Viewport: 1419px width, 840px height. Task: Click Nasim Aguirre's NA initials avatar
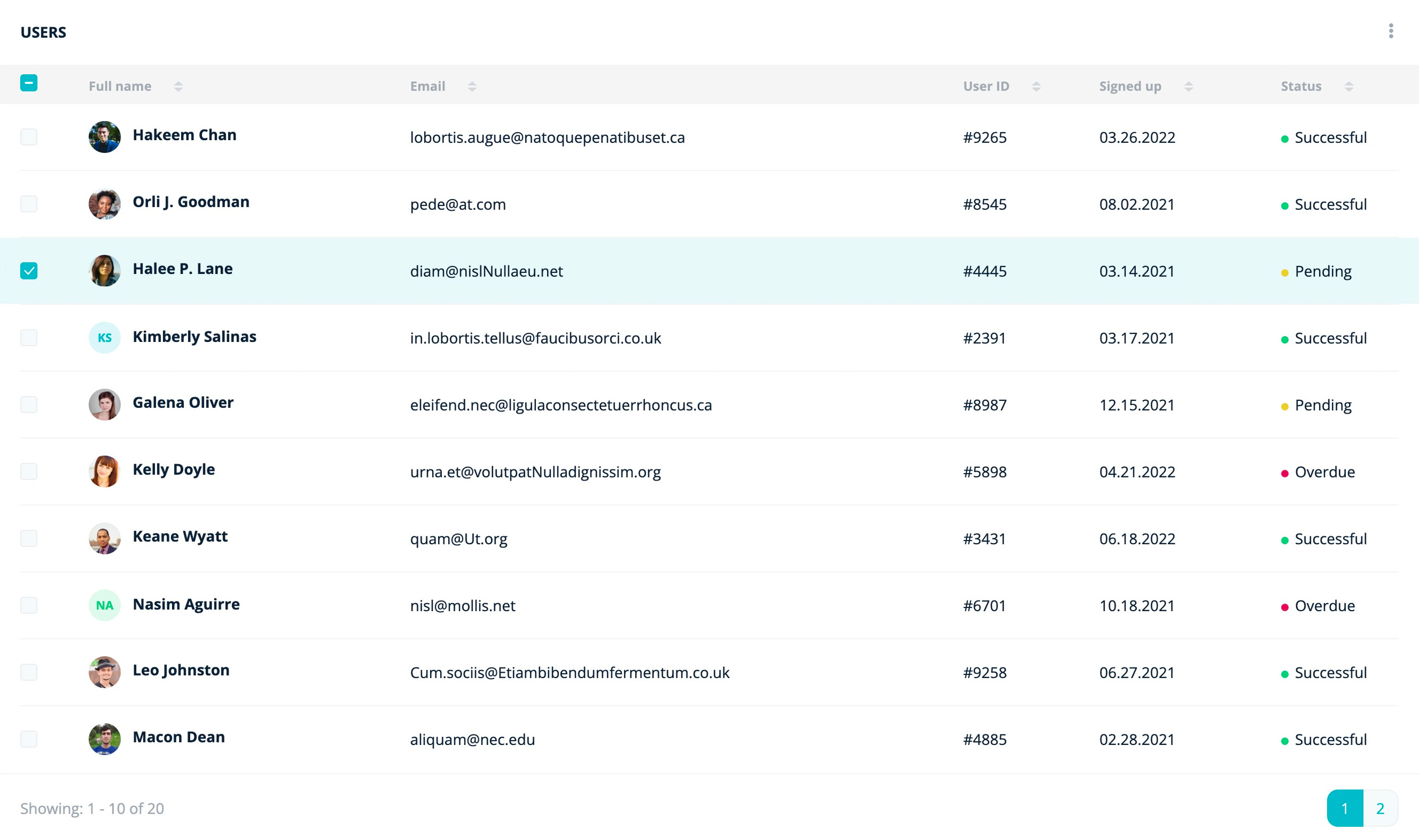(x=105, y=606)
